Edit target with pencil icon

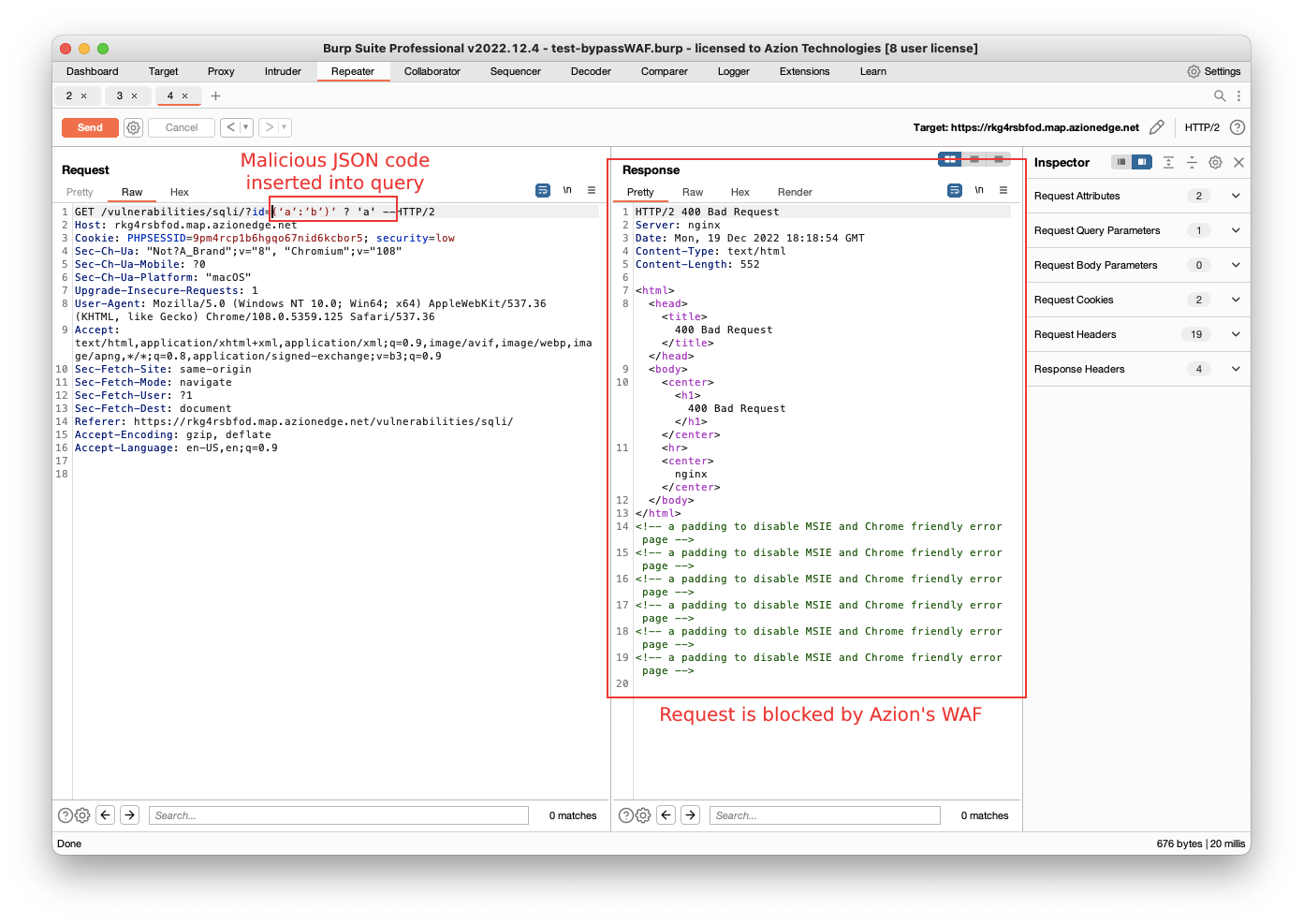(x=1157, y=127)
